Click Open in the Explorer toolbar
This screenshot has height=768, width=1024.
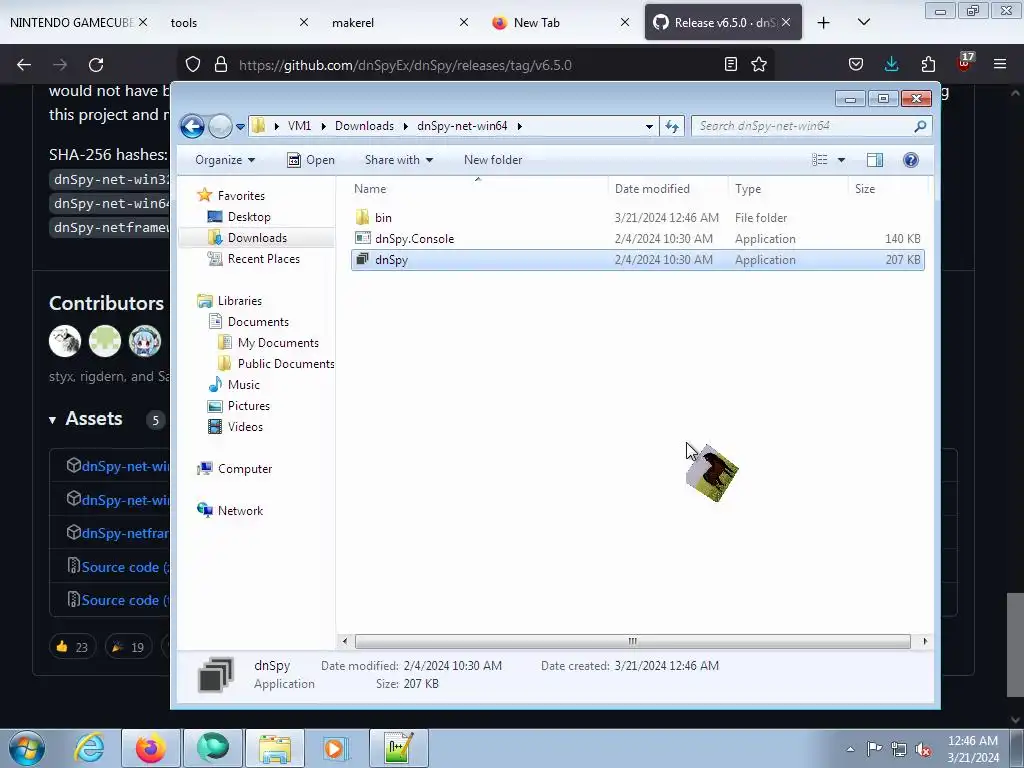(311, 160)
